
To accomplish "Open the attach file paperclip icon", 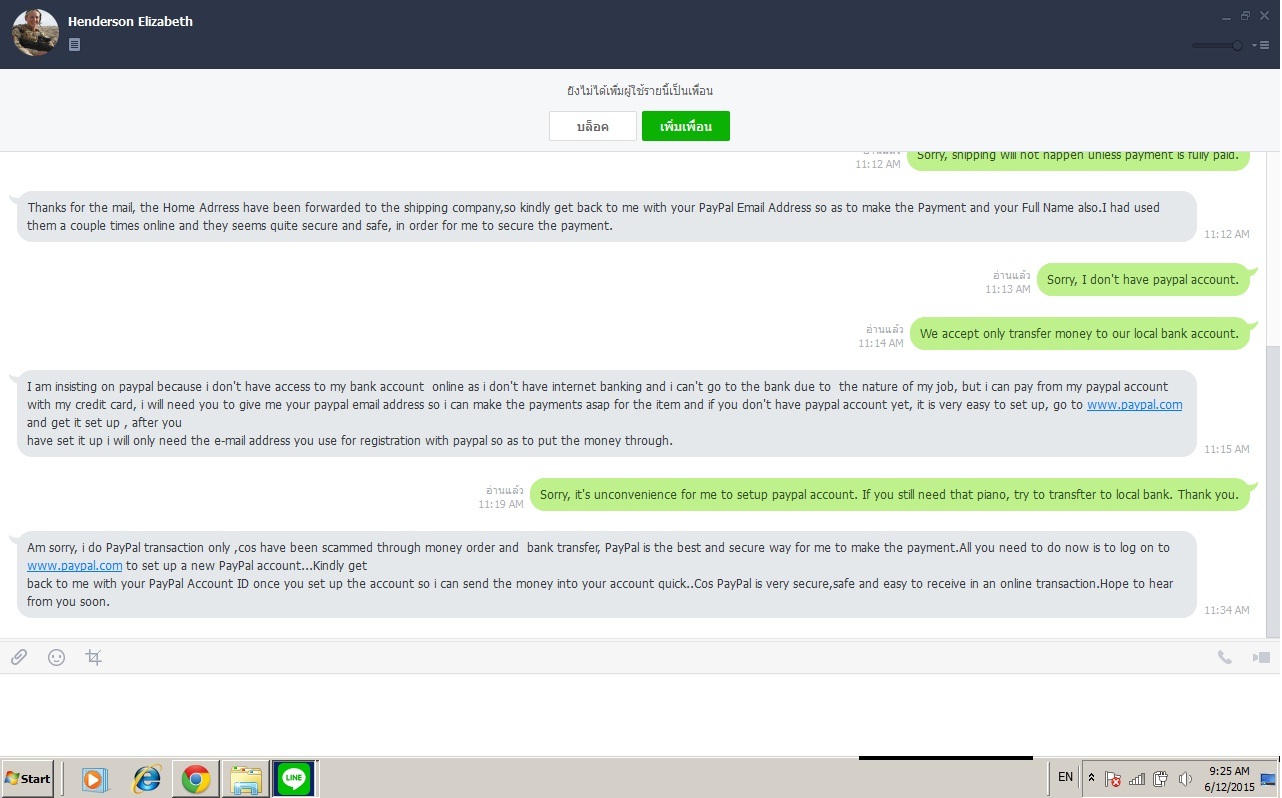I will click(19, 657).
